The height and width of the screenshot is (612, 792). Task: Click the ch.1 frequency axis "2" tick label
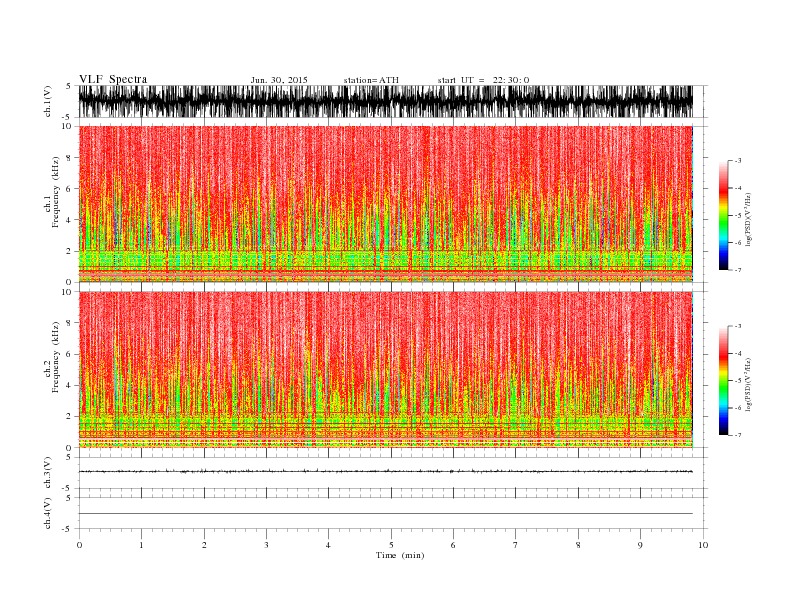point(69,251)
